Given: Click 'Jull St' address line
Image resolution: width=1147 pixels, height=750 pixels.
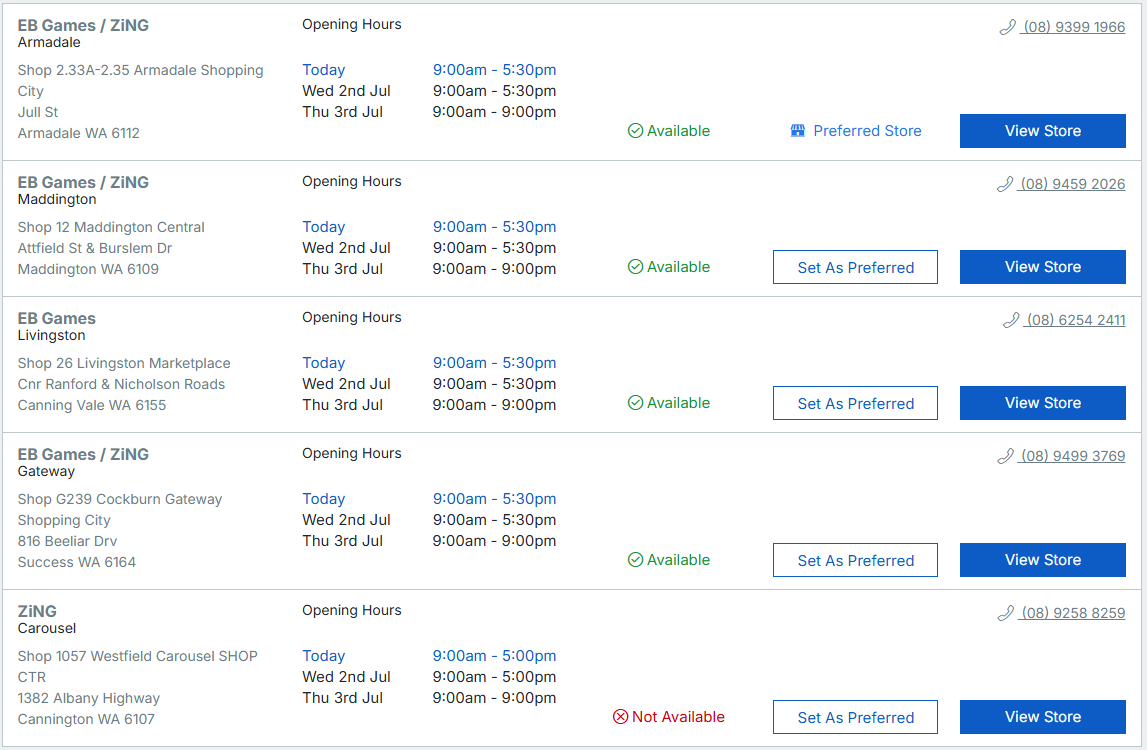Looking at the screenshot, I should pyautogui.click(x=38, y=112).
